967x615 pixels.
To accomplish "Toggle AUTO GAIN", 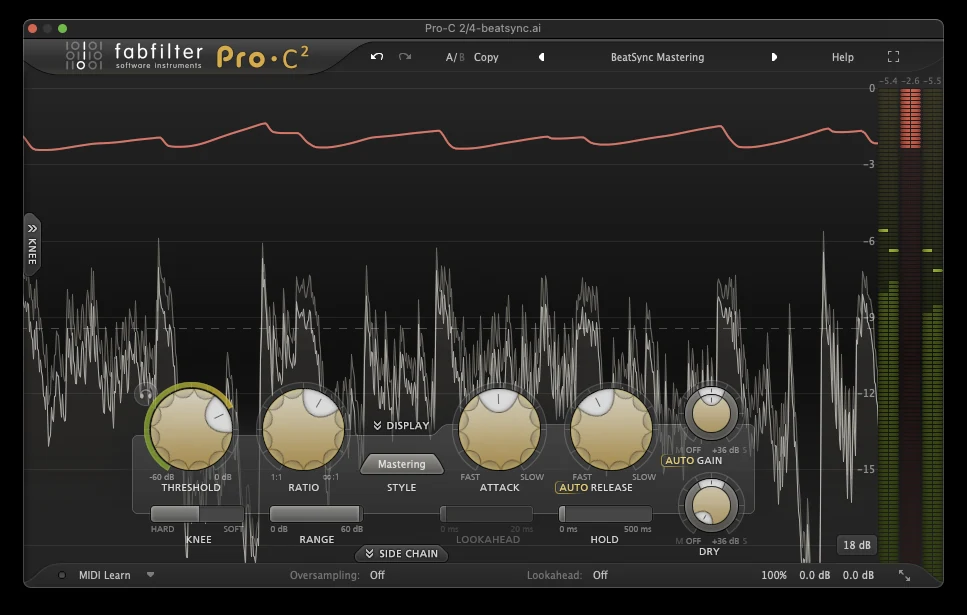I will [678, 461].
